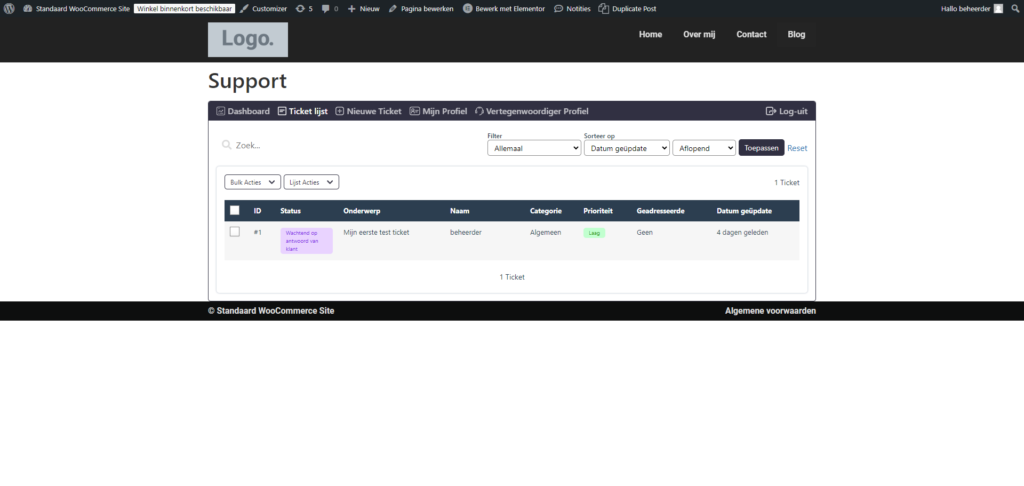
Task: Click Pagina bewerken in admin bar
Action: [421, 8]
